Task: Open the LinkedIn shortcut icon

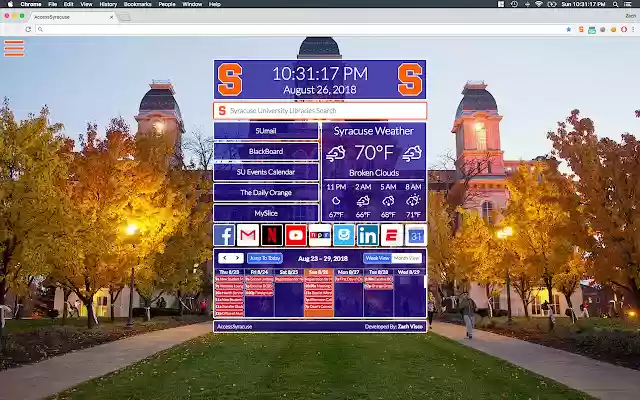Action: [368, 235]
